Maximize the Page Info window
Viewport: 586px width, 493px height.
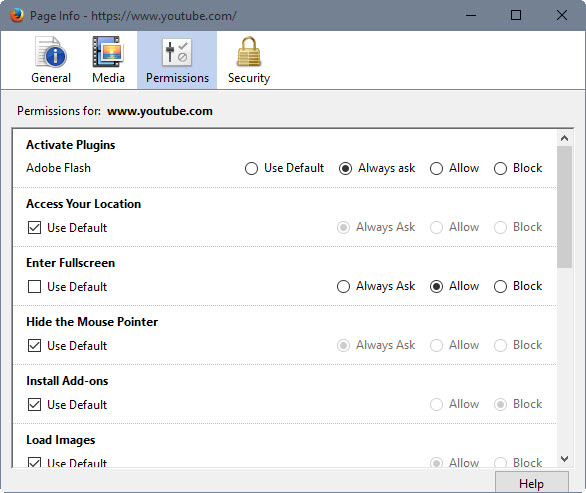516,15
